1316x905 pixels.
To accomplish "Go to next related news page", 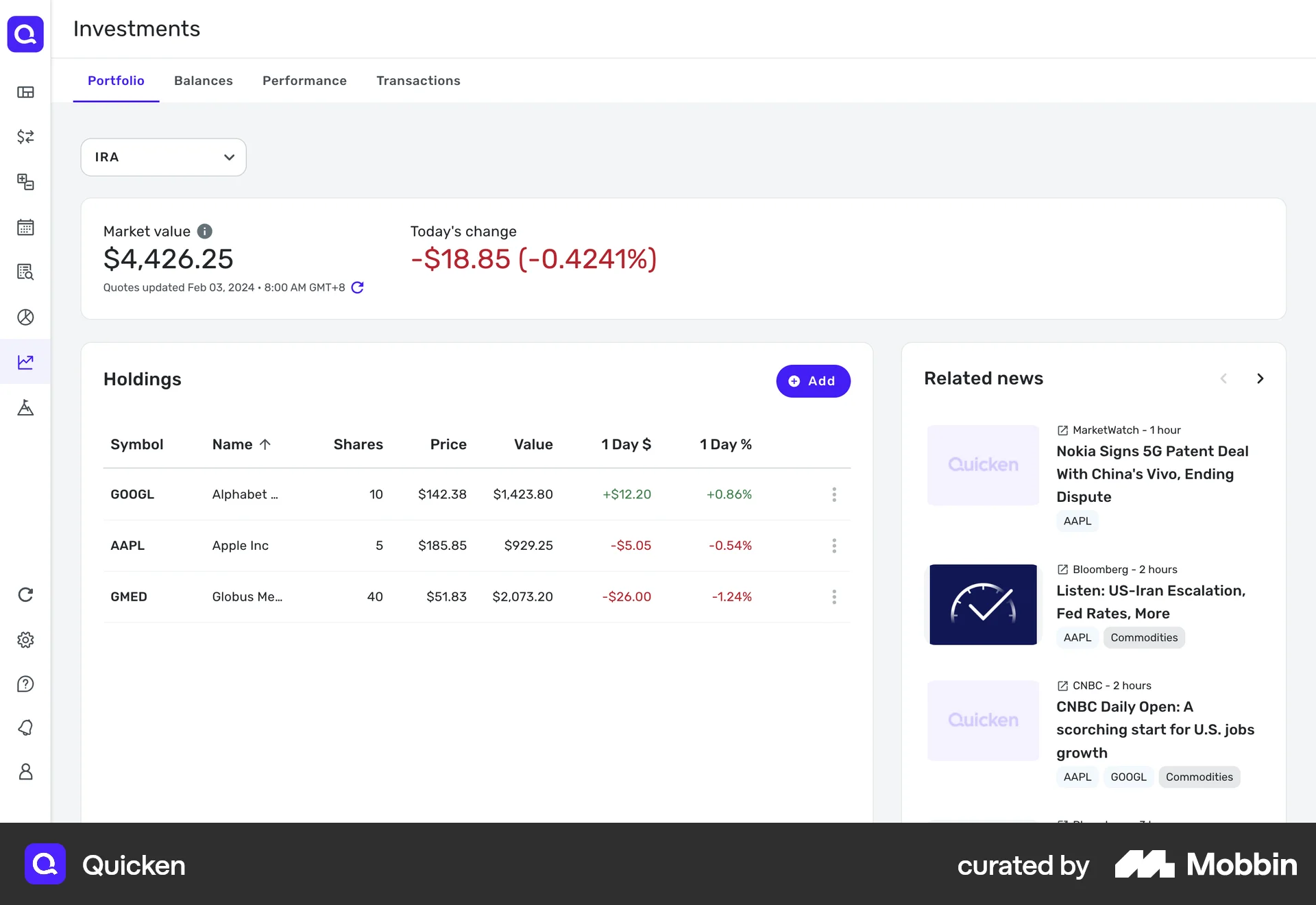I will pyautogui.click(x=1260, y=378).
